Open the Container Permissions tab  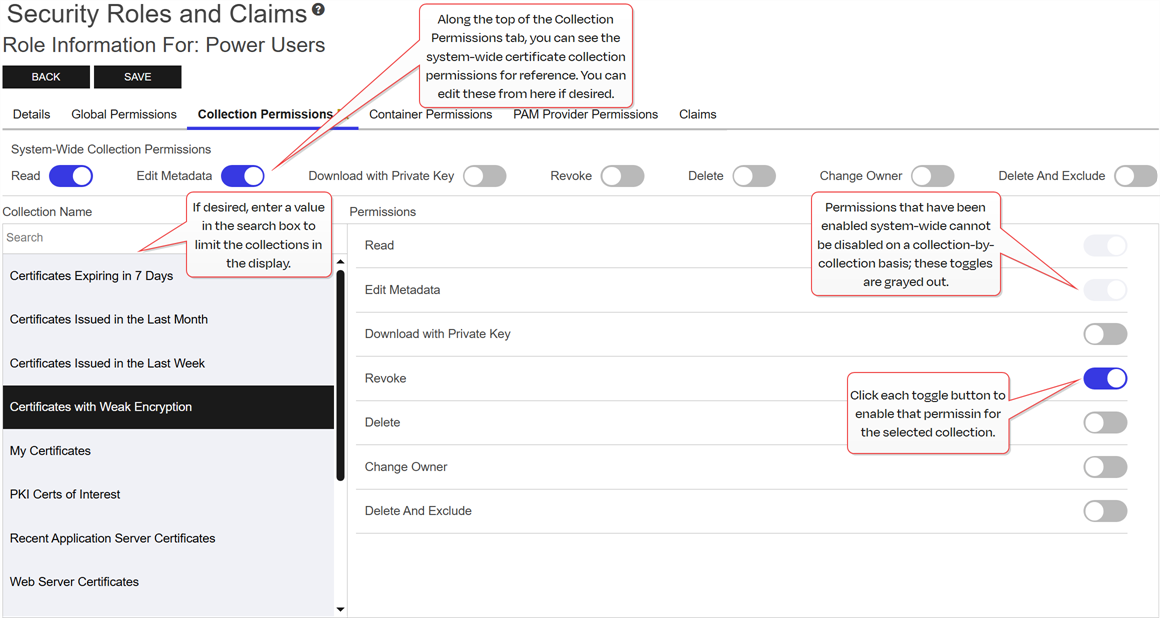click(430, 115)
